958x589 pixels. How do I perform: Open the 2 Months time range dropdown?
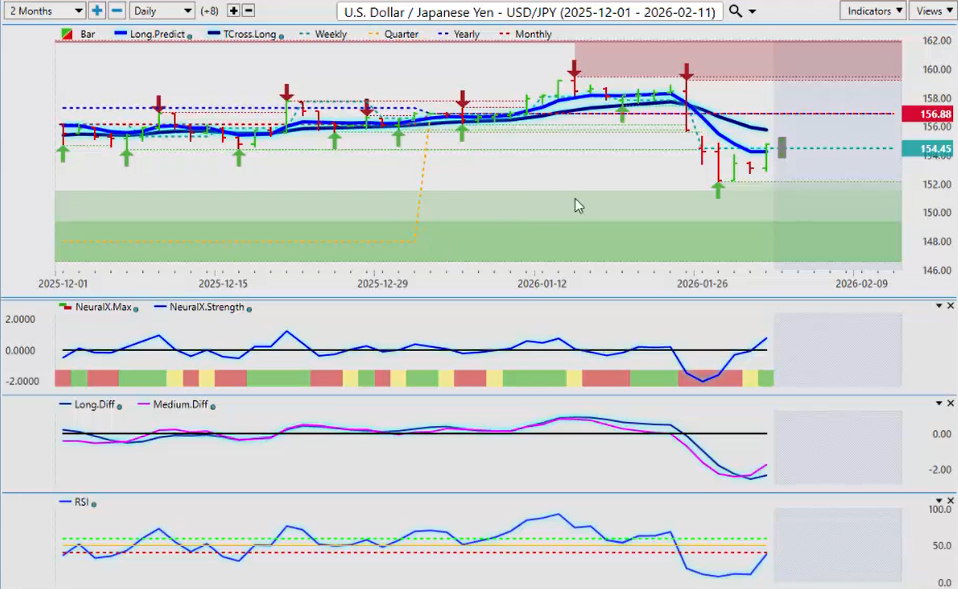point(43,10)
